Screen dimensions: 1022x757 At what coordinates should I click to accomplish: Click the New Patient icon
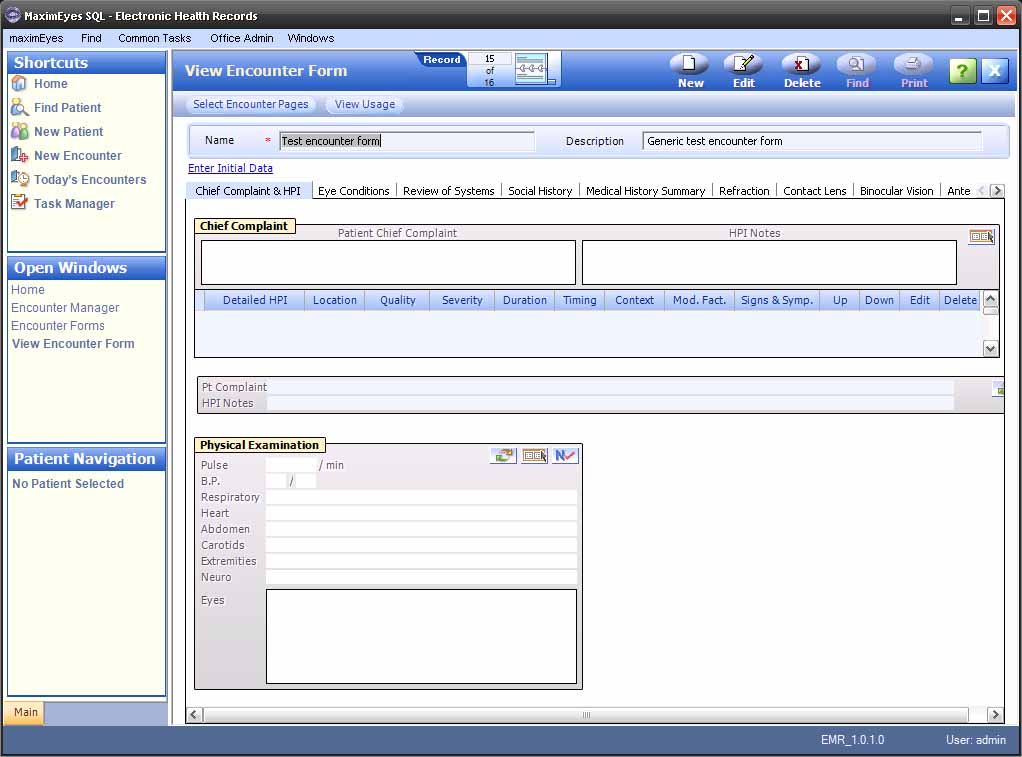pos(20,131)
